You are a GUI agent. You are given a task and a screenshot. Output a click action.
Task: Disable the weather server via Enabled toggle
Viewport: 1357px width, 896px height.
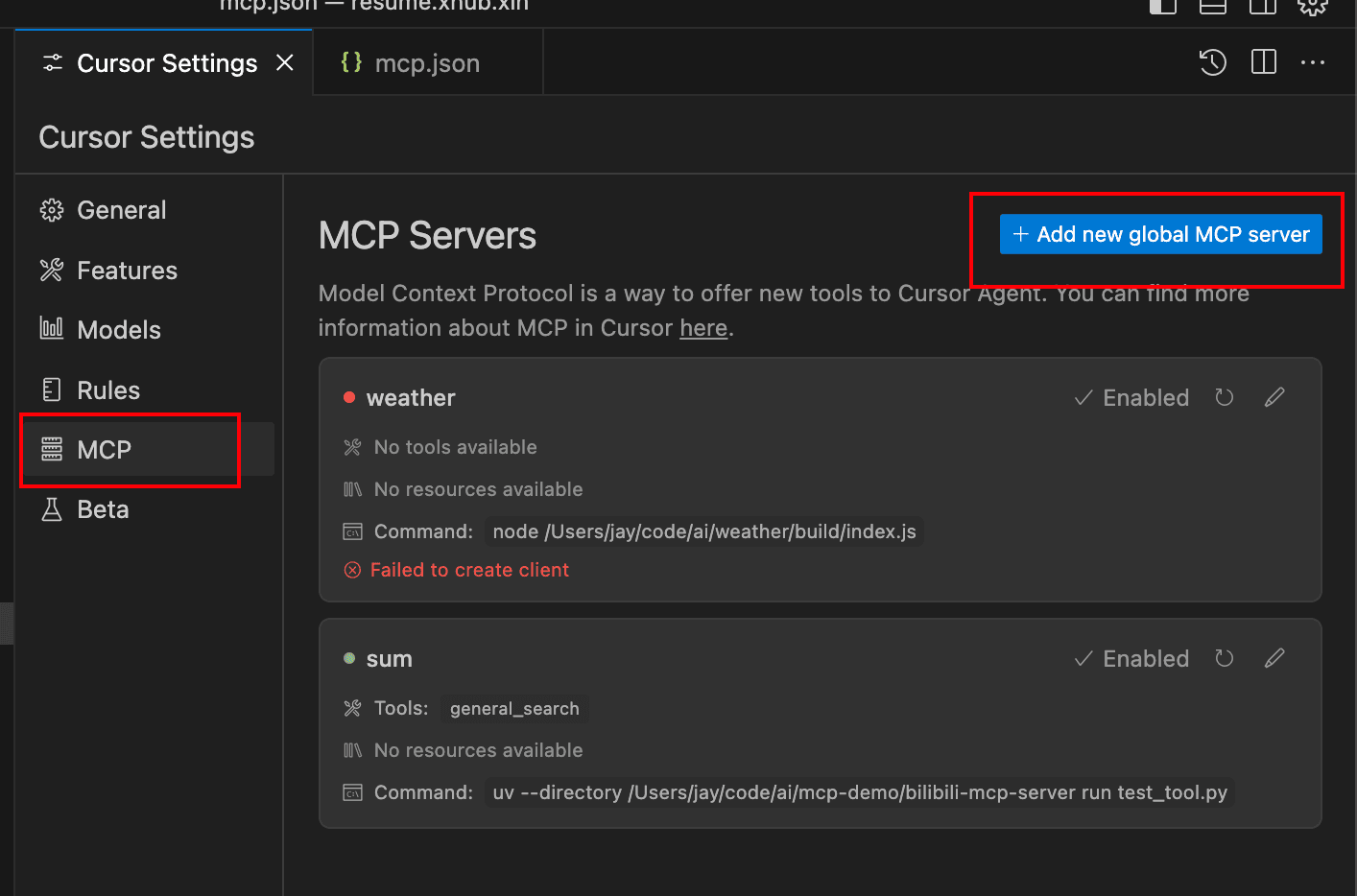pos(1131,398)
